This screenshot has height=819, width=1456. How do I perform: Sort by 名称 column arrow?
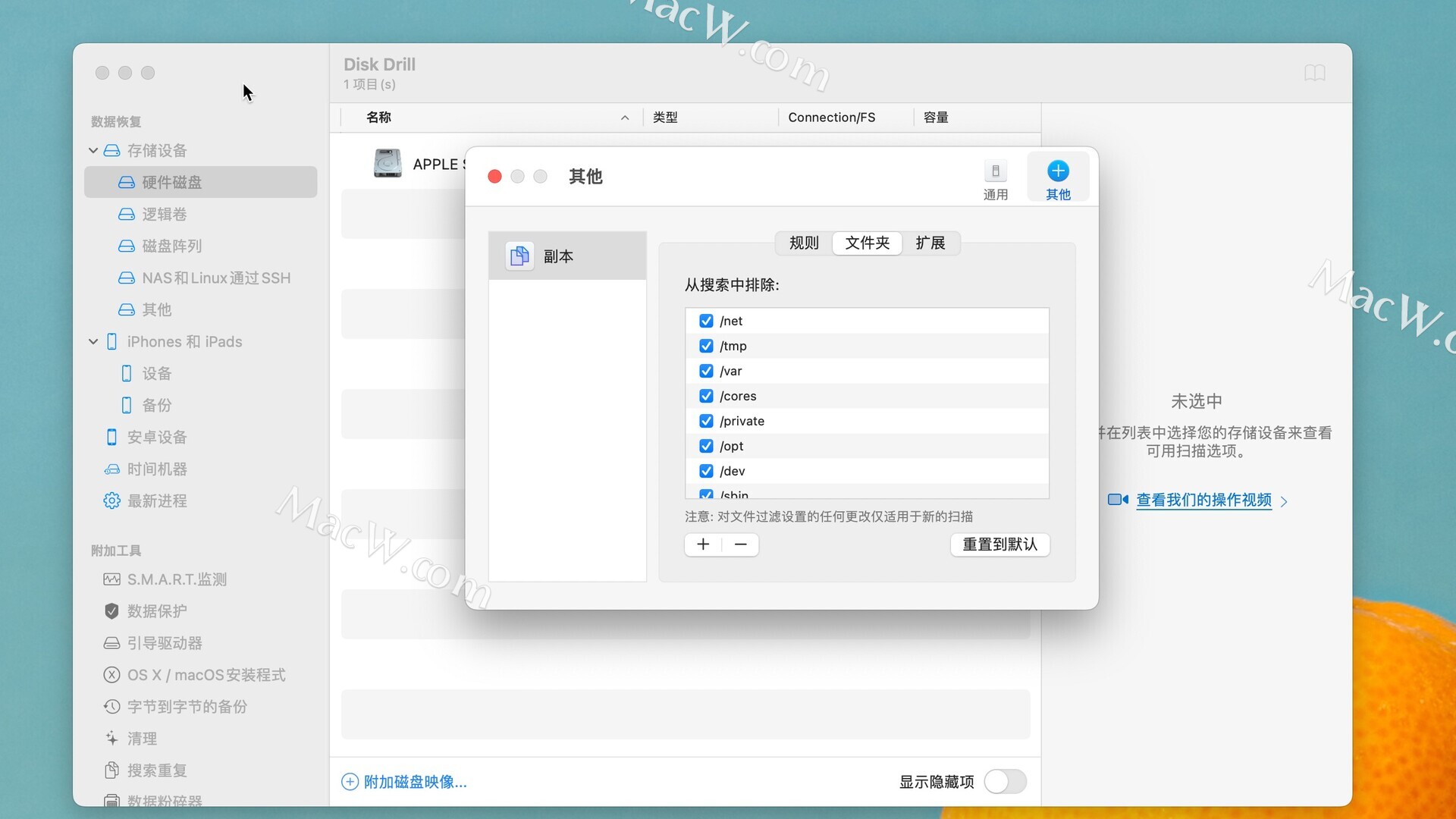tap(625, 118)
